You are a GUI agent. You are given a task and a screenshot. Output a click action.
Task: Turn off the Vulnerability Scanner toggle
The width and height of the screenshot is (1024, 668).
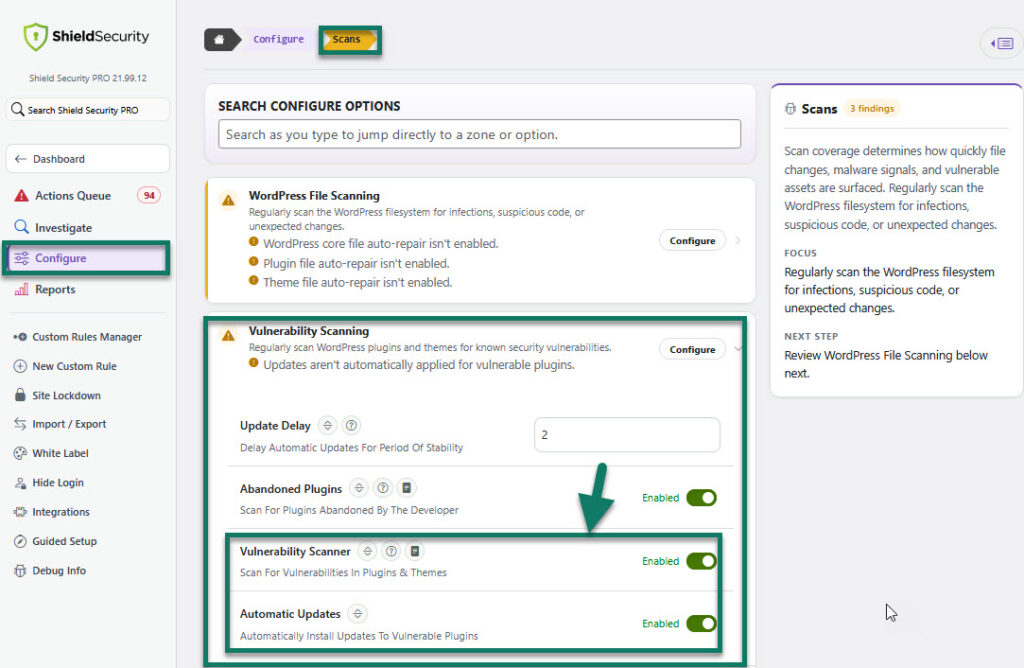[701, 561]
